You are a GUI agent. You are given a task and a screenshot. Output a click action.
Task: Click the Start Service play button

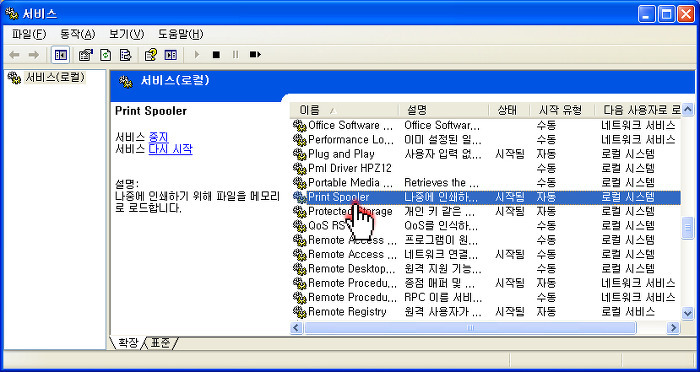pyautogui.click(x=196, y=55)
